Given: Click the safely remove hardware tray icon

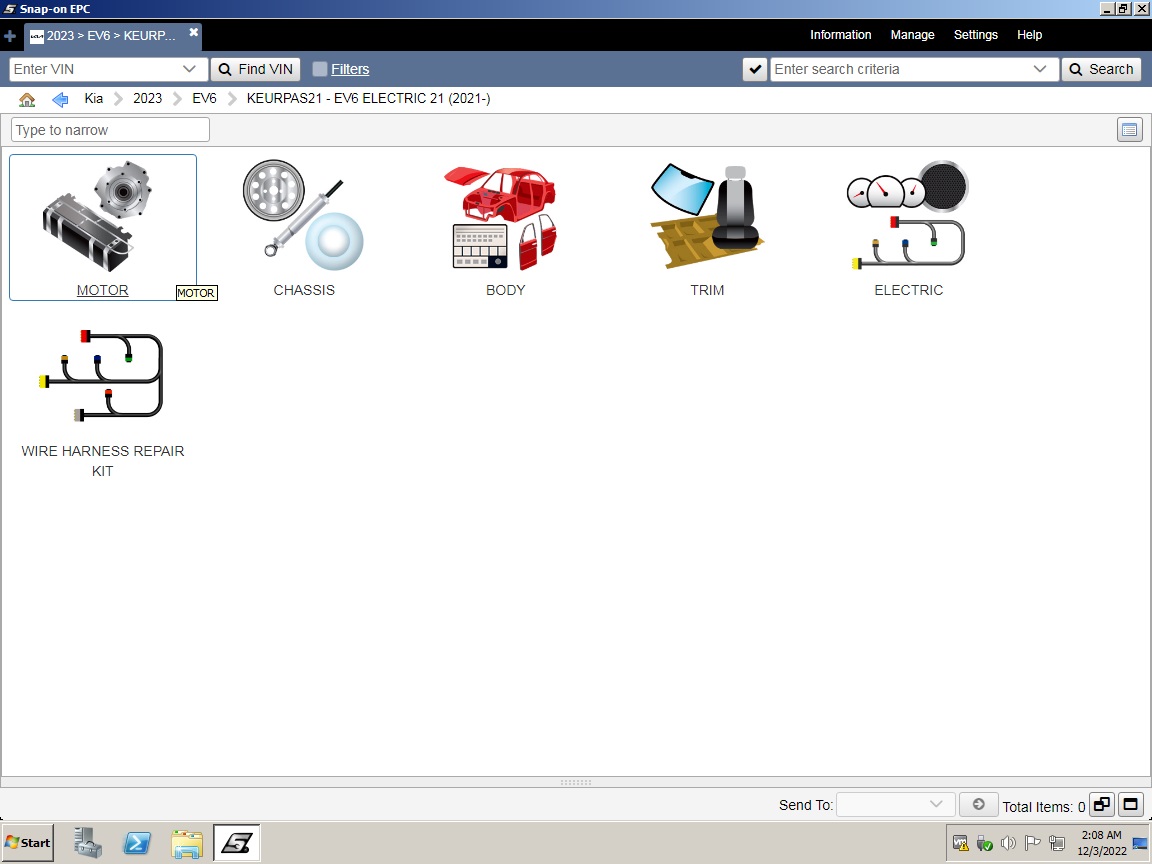Looking at the screenshot, I should (x=984, y=843).
